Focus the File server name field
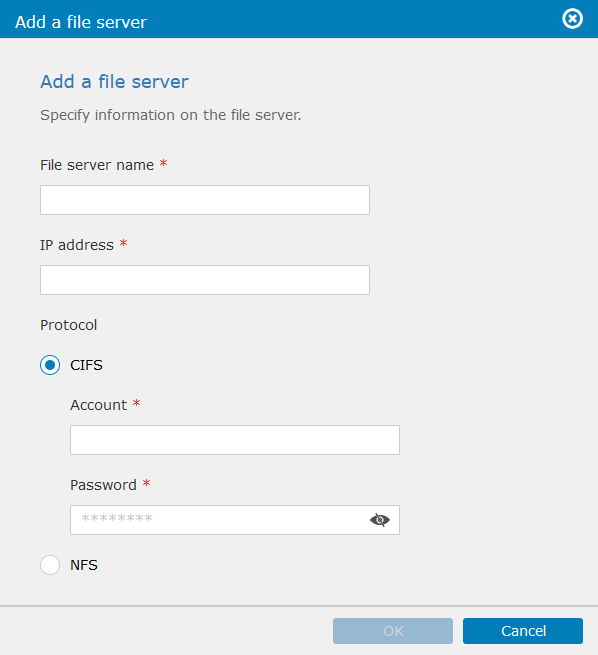The image size is (598, 655). coord(205,200)
